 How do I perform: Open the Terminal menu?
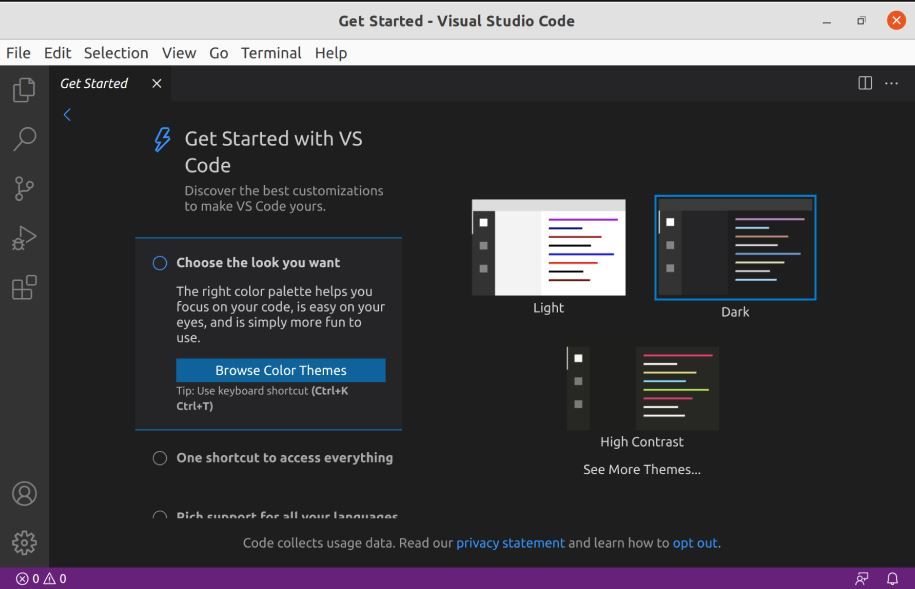click(x=270, y=53)
